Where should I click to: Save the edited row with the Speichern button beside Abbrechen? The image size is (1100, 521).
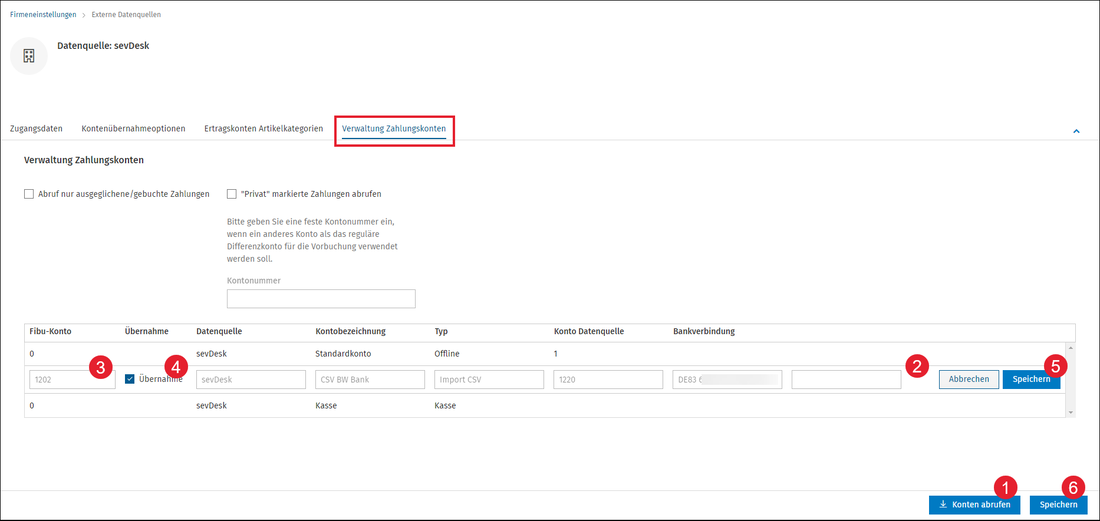[1031, 379]
